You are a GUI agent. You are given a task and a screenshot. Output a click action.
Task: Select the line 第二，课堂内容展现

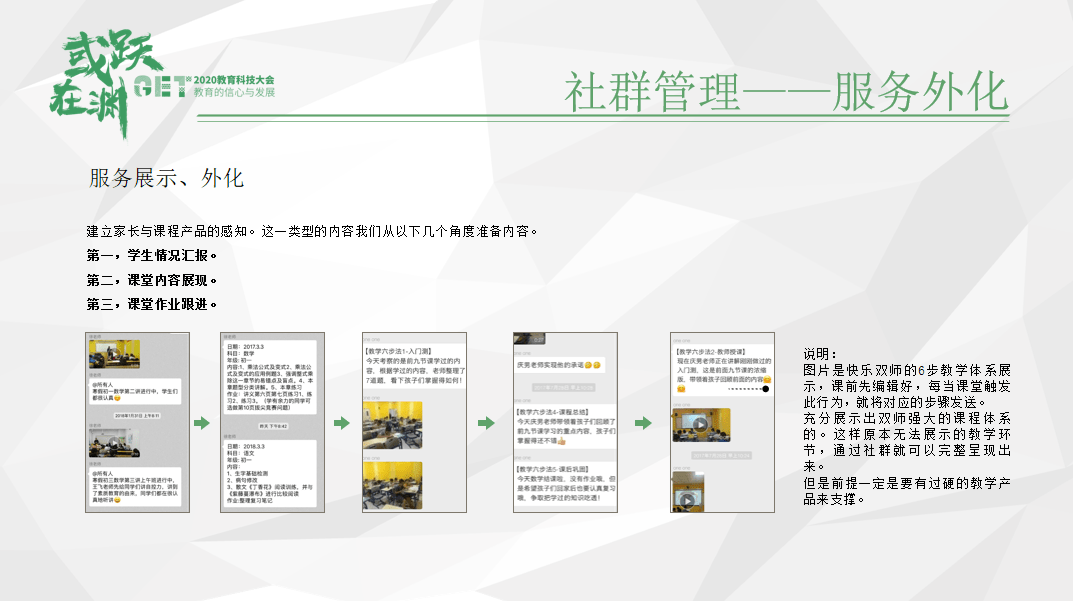(151, 280)
